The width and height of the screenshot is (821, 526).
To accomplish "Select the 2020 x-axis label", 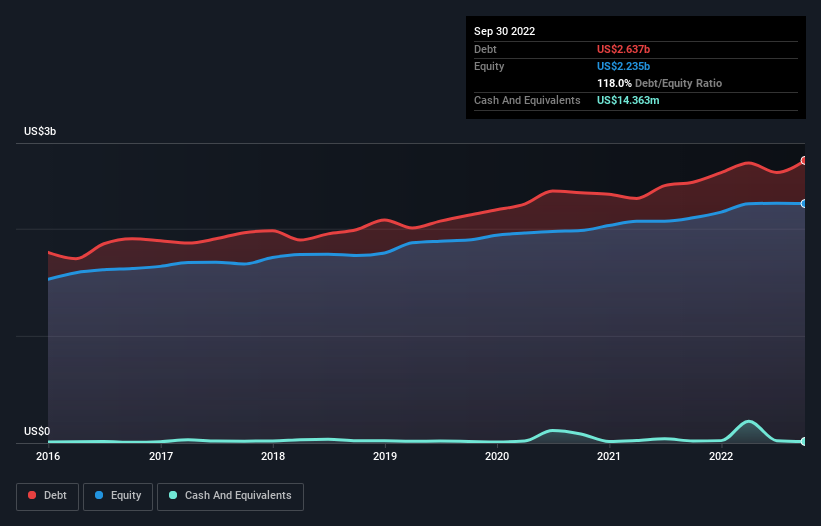I will pos(497,456).
